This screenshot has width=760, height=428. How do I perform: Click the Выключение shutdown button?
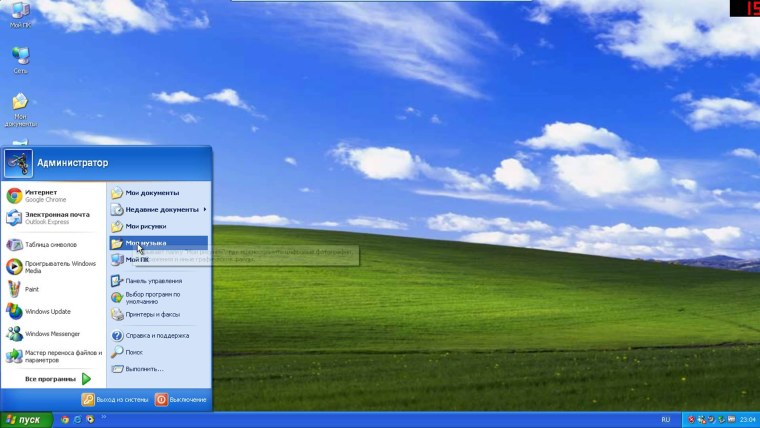(x=181, y=399)
